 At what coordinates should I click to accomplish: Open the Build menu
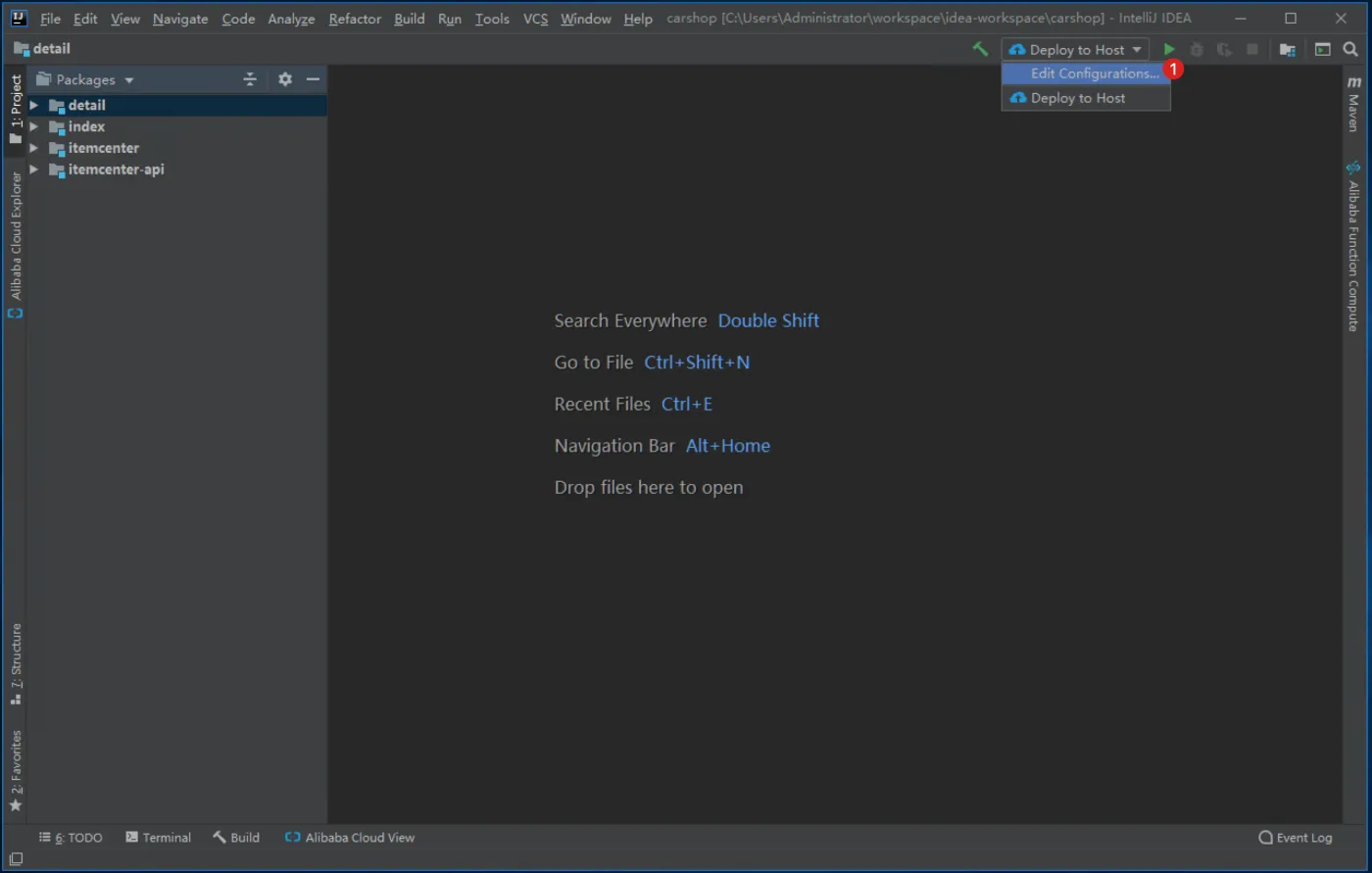coord(410,19)
